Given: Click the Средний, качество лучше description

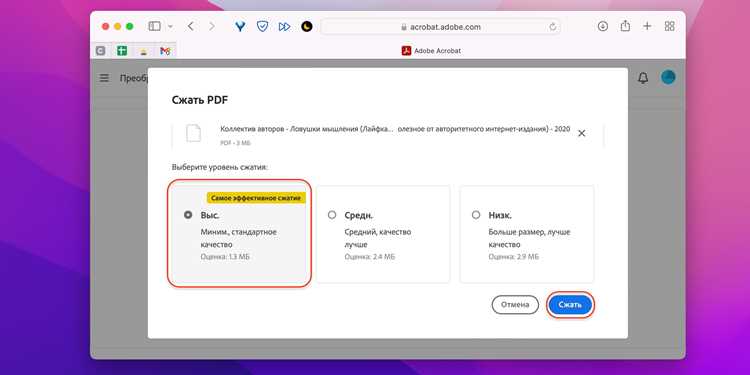Looking at the screenshot, I should pos(378,238).
